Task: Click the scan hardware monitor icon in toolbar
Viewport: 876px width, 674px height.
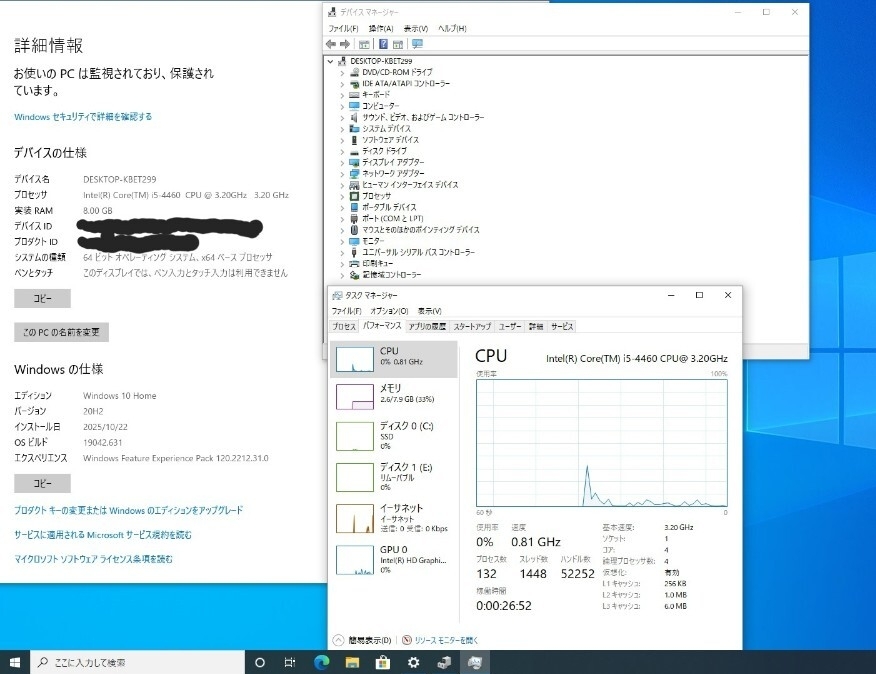Action: pos(417,44)
